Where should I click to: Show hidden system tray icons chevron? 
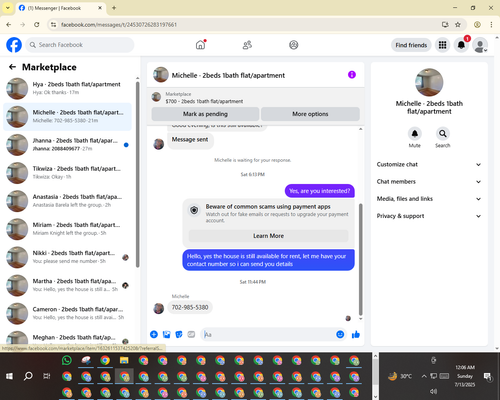[424, 376]
